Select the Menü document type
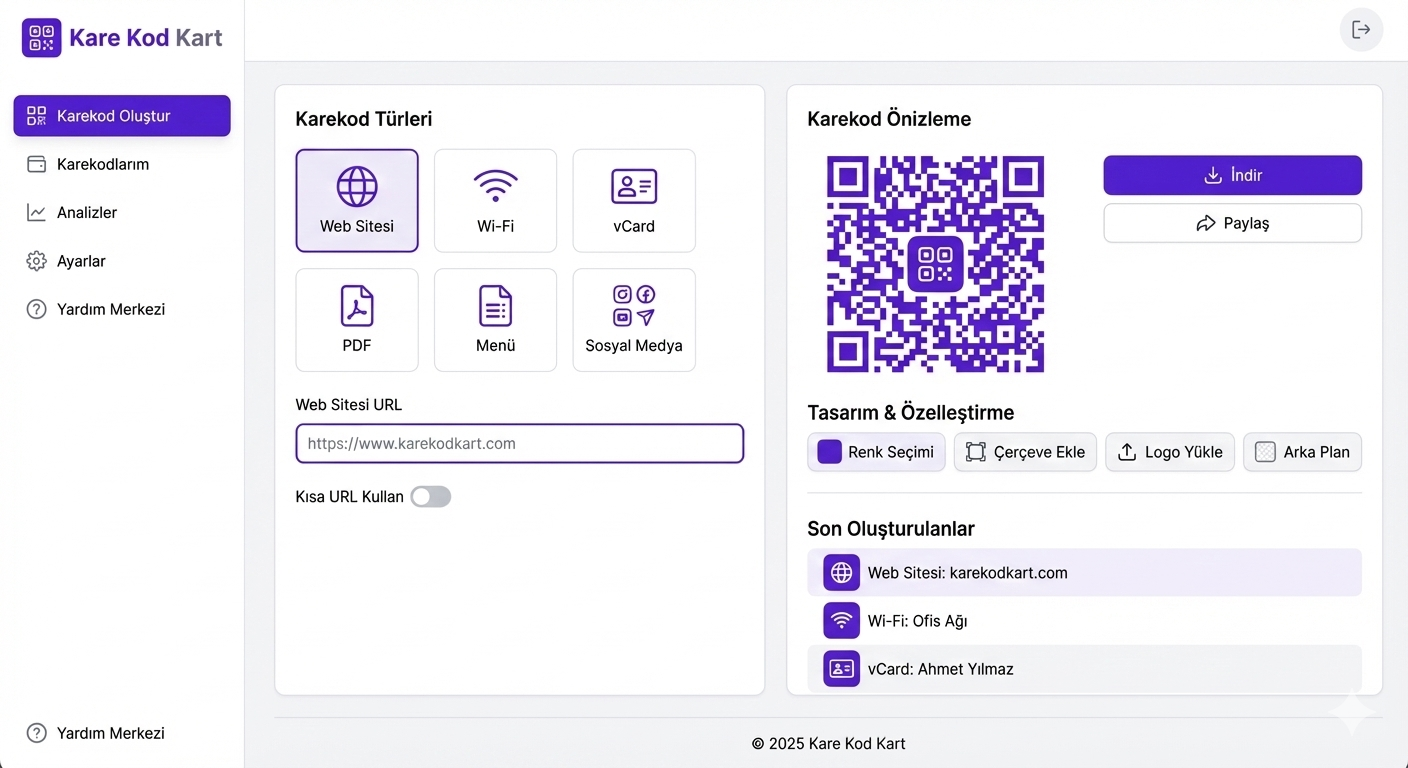The height and width of the screenshot is (768, 1408). (495, 320)
